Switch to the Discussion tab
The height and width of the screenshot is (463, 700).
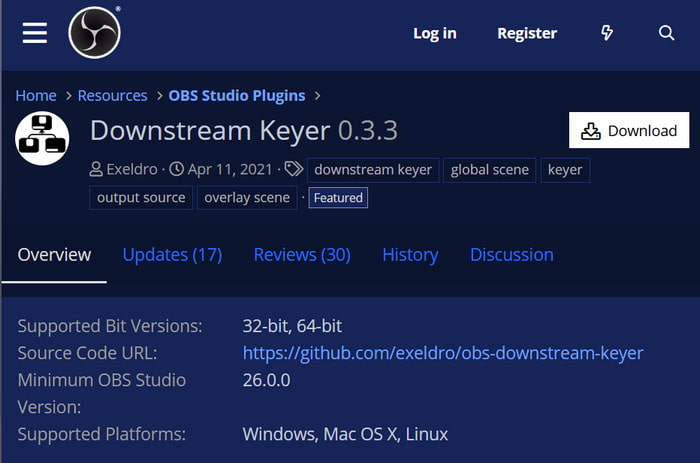tap(512, 255)
